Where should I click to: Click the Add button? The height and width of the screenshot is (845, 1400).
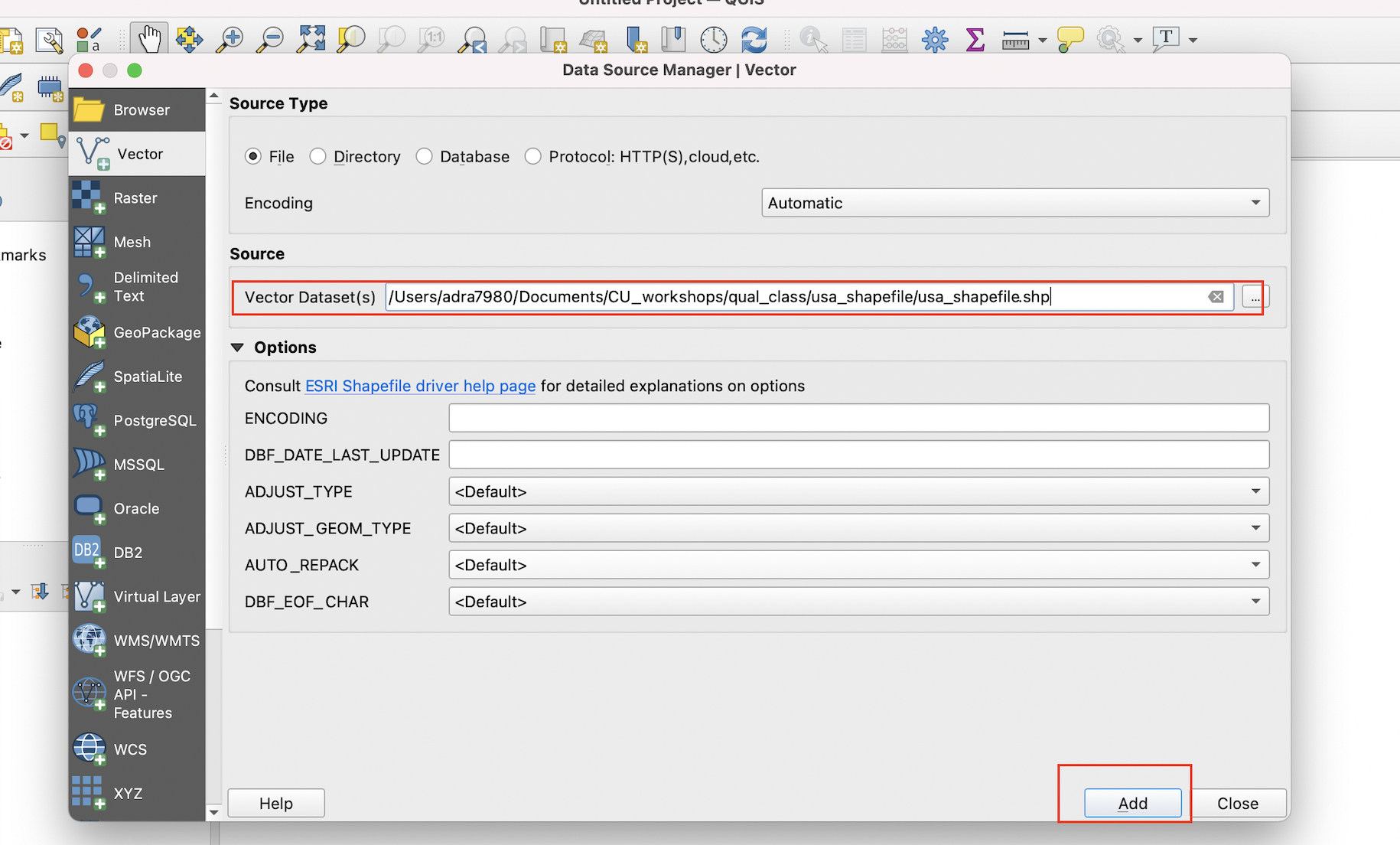[1132, 803]
